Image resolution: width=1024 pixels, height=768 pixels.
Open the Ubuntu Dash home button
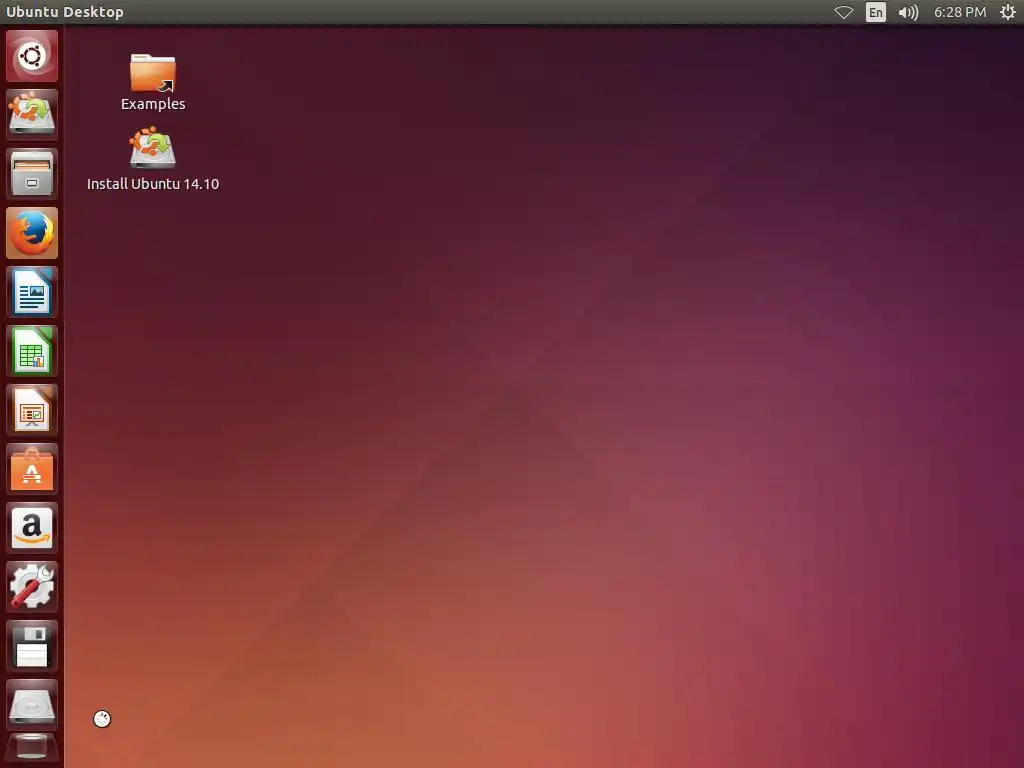click(32, 56)
